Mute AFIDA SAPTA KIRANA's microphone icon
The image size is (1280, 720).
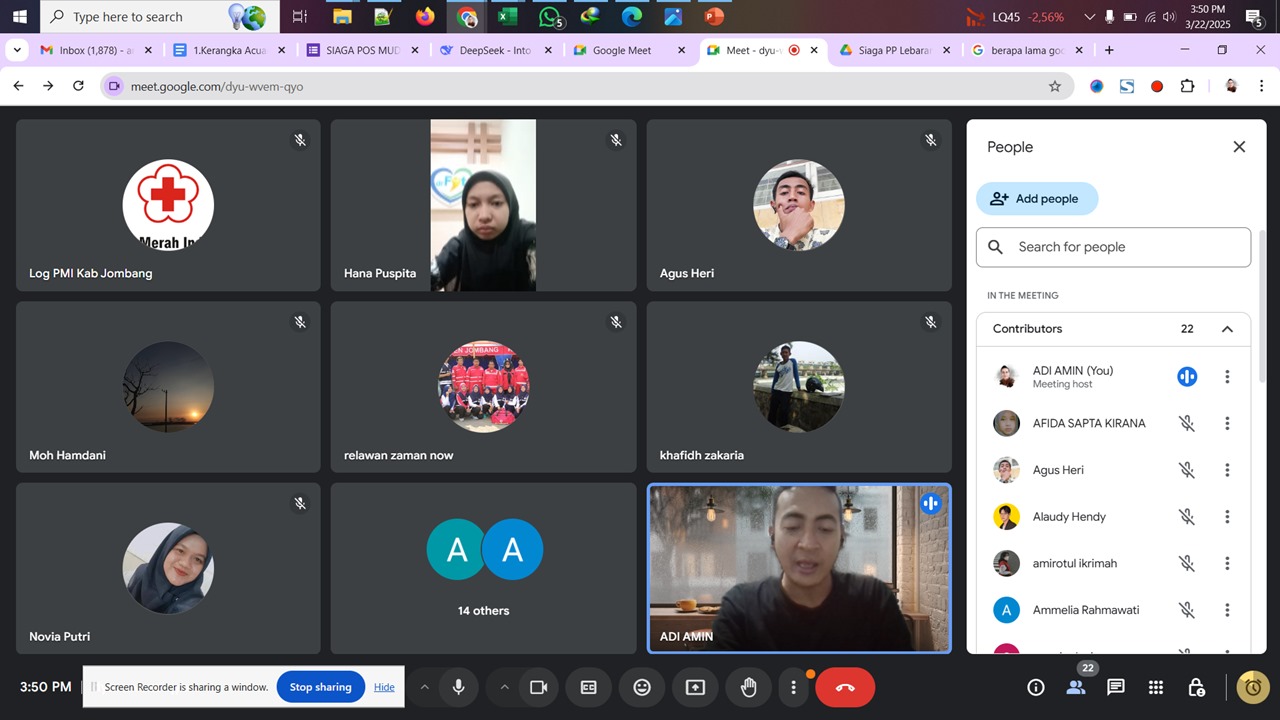pos(1187,423)
